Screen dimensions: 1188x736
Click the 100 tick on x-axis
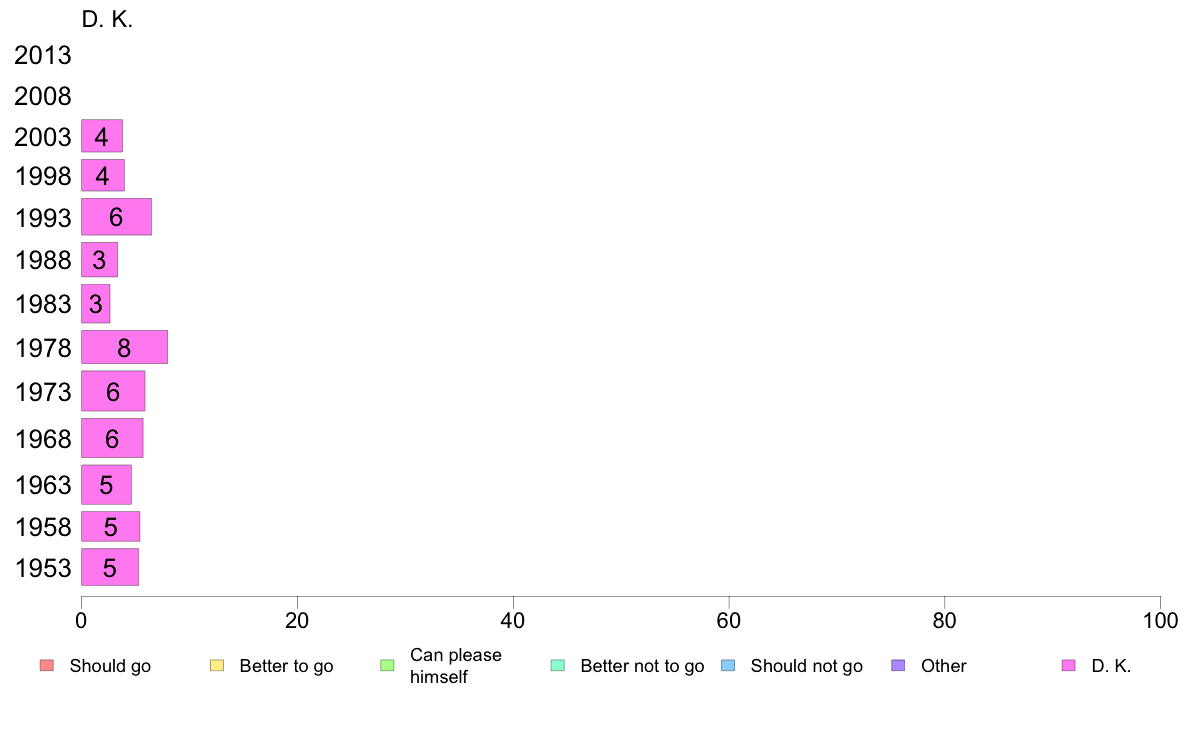(1160, 621)
